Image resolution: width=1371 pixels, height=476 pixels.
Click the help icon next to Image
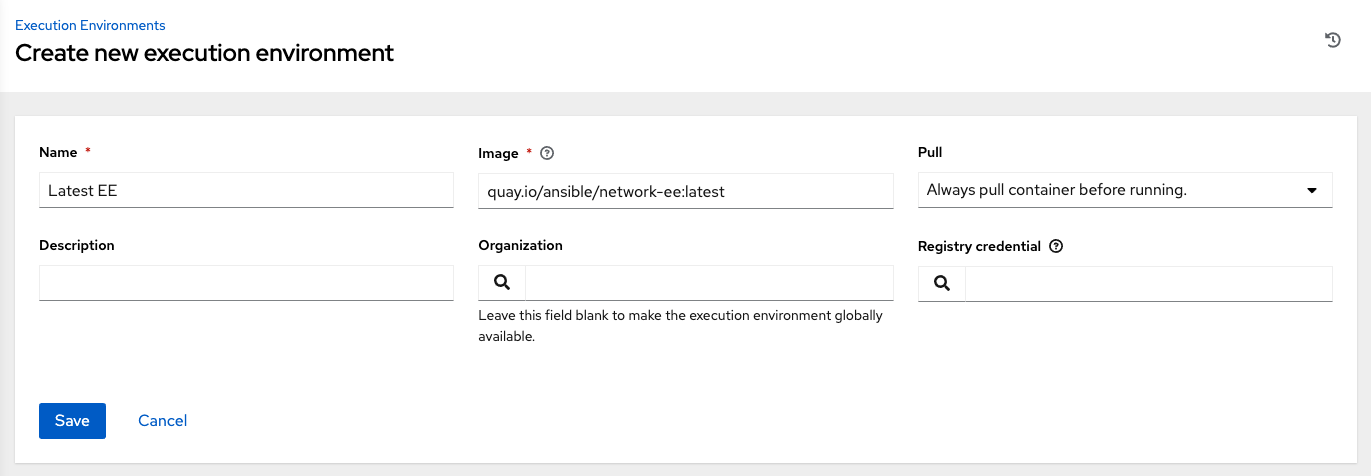[x=546, y=153]
